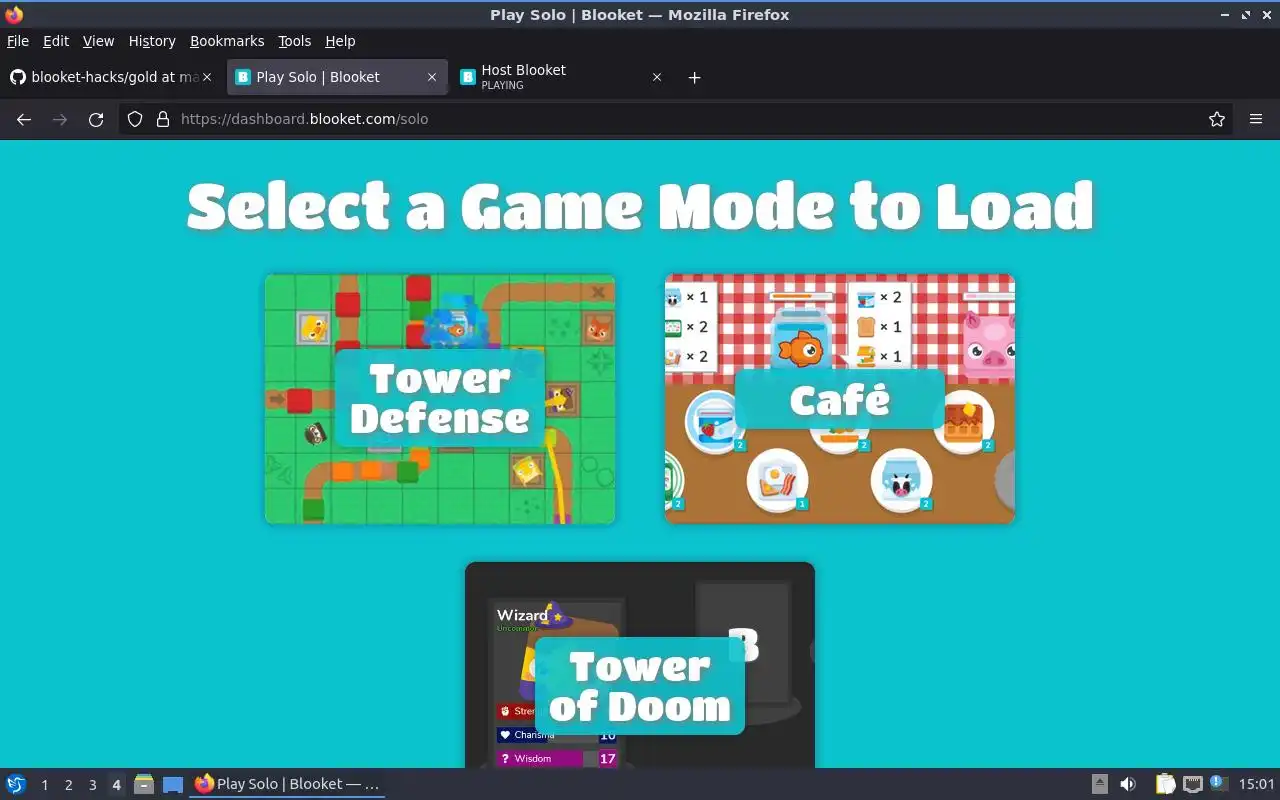The image size is (1280, 800).
Task: Switch to workspace 3
Action: click(93, 785)
